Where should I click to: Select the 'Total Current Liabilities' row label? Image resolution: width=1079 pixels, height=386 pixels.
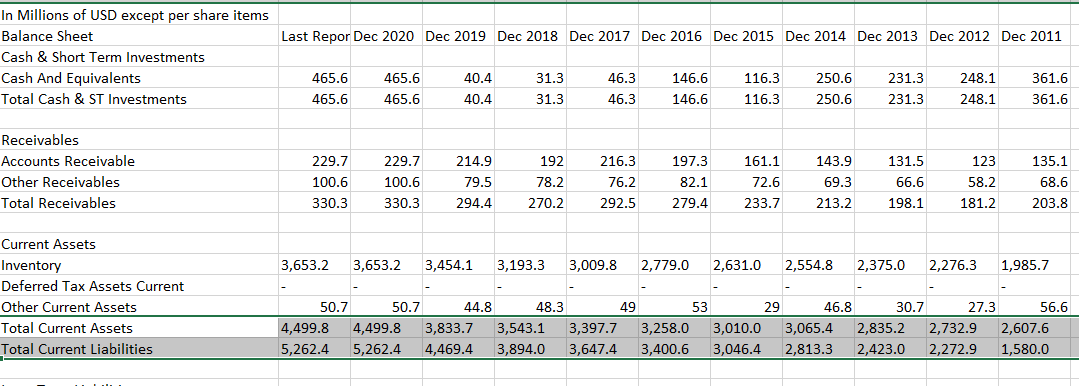click(140, 349)
